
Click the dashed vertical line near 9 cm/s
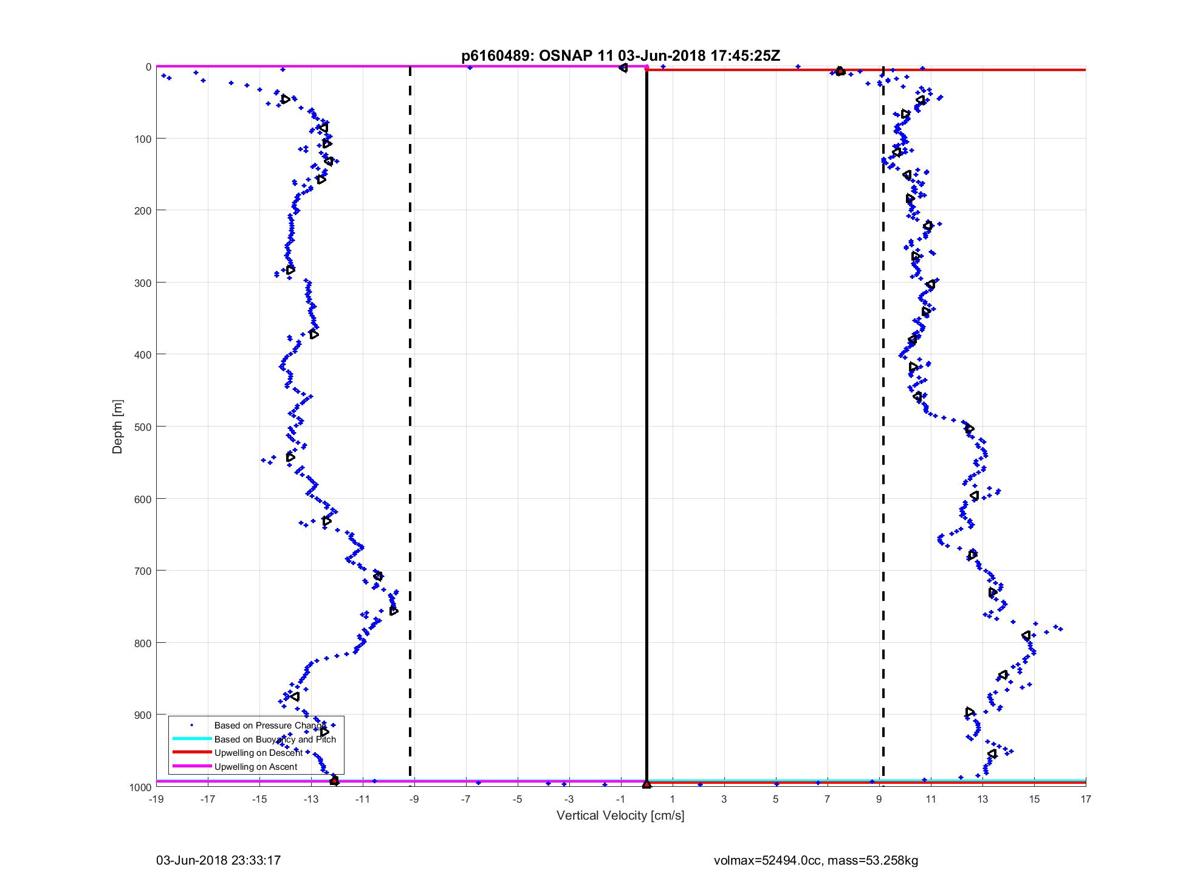pyautogui.click(x=883, y=427)
